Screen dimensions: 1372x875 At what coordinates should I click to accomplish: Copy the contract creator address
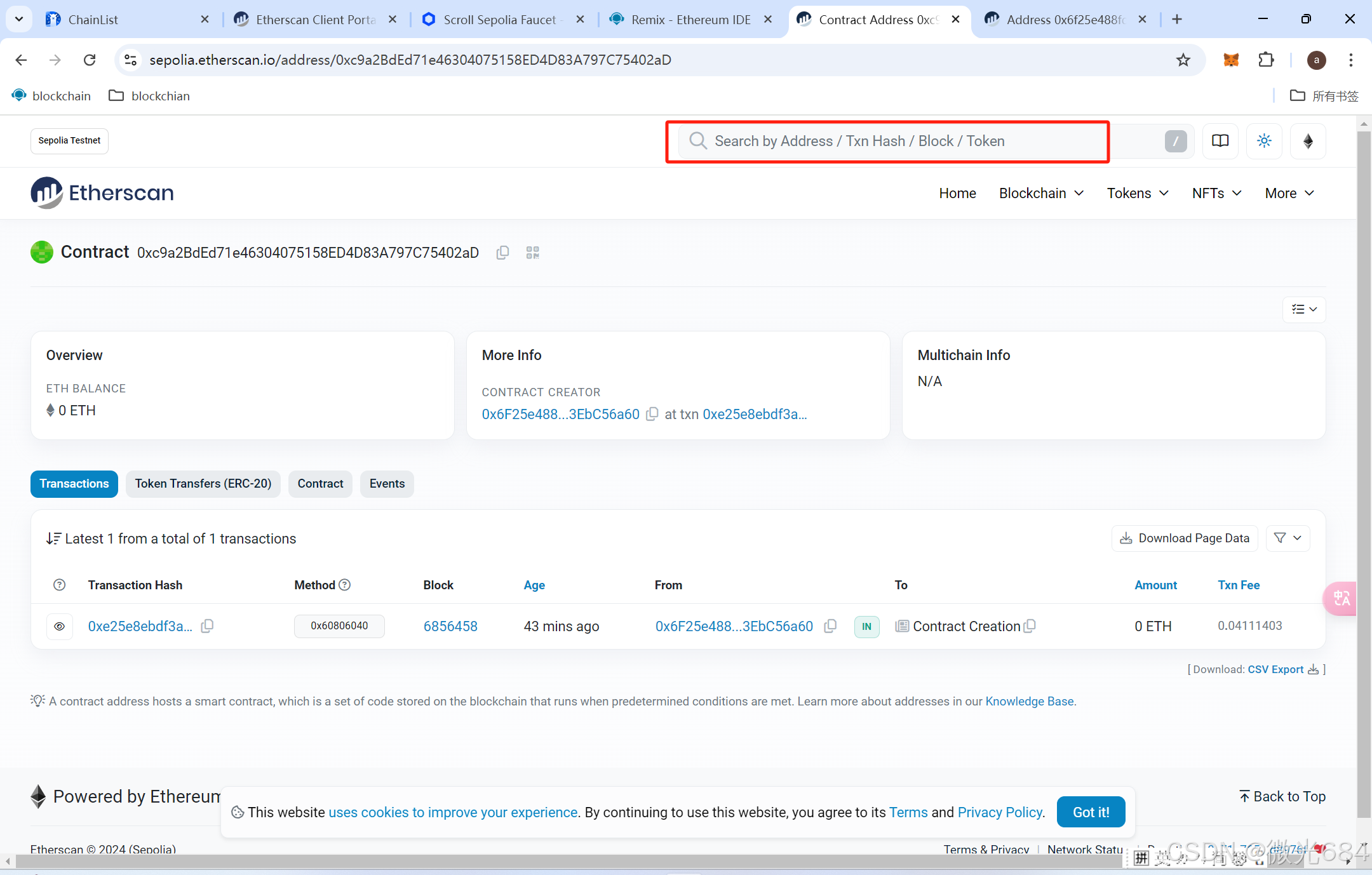652,414
